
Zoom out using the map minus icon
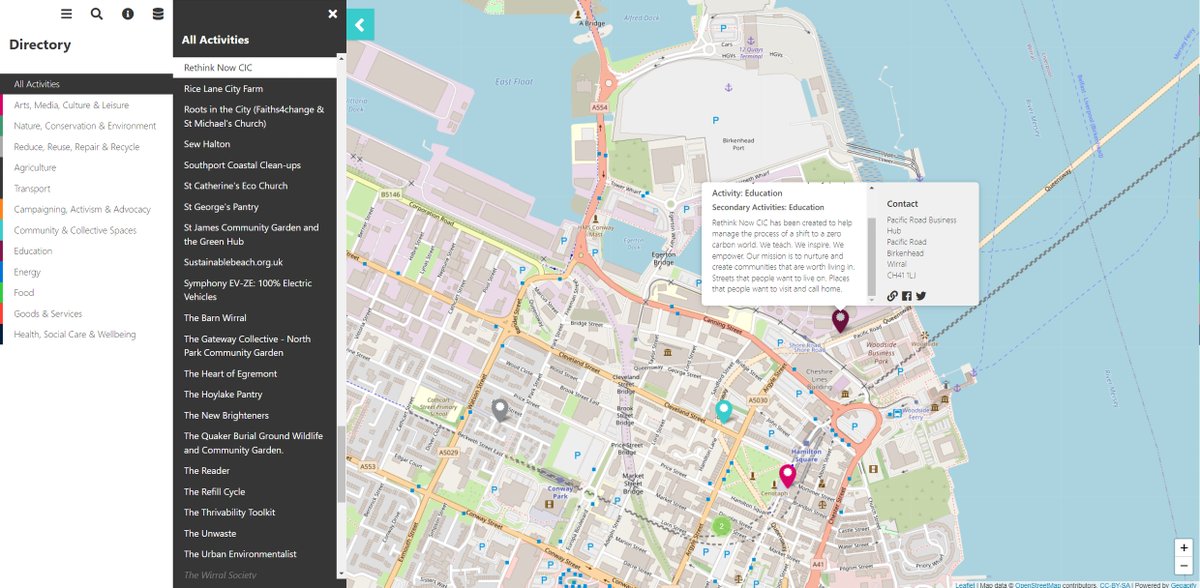[x=1184, y=566]
